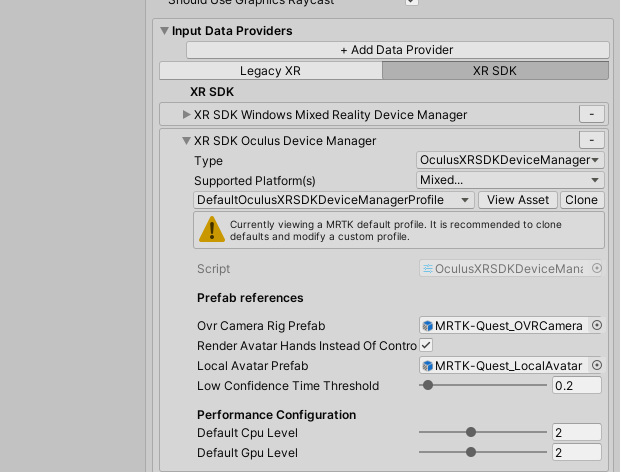Viewport: 620px width, 472px height.
Task: Open the Supported Platform(s) dropdown
Action: pyautogui.click(x=510, y=180)
